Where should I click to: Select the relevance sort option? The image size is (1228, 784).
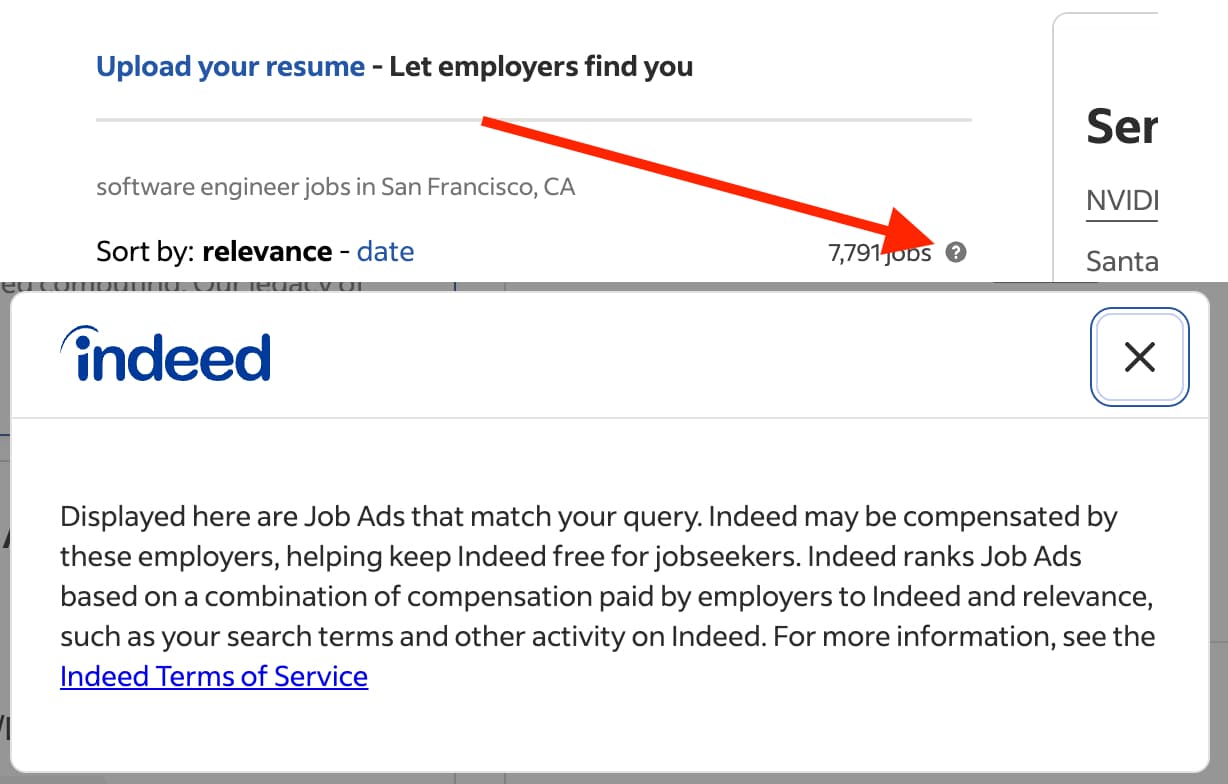pos(267,251)
